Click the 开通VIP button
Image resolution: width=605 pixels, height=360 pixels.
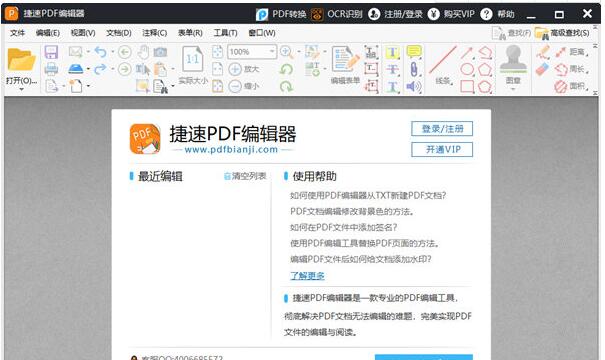pyautogui.click(x=442, y=149)
